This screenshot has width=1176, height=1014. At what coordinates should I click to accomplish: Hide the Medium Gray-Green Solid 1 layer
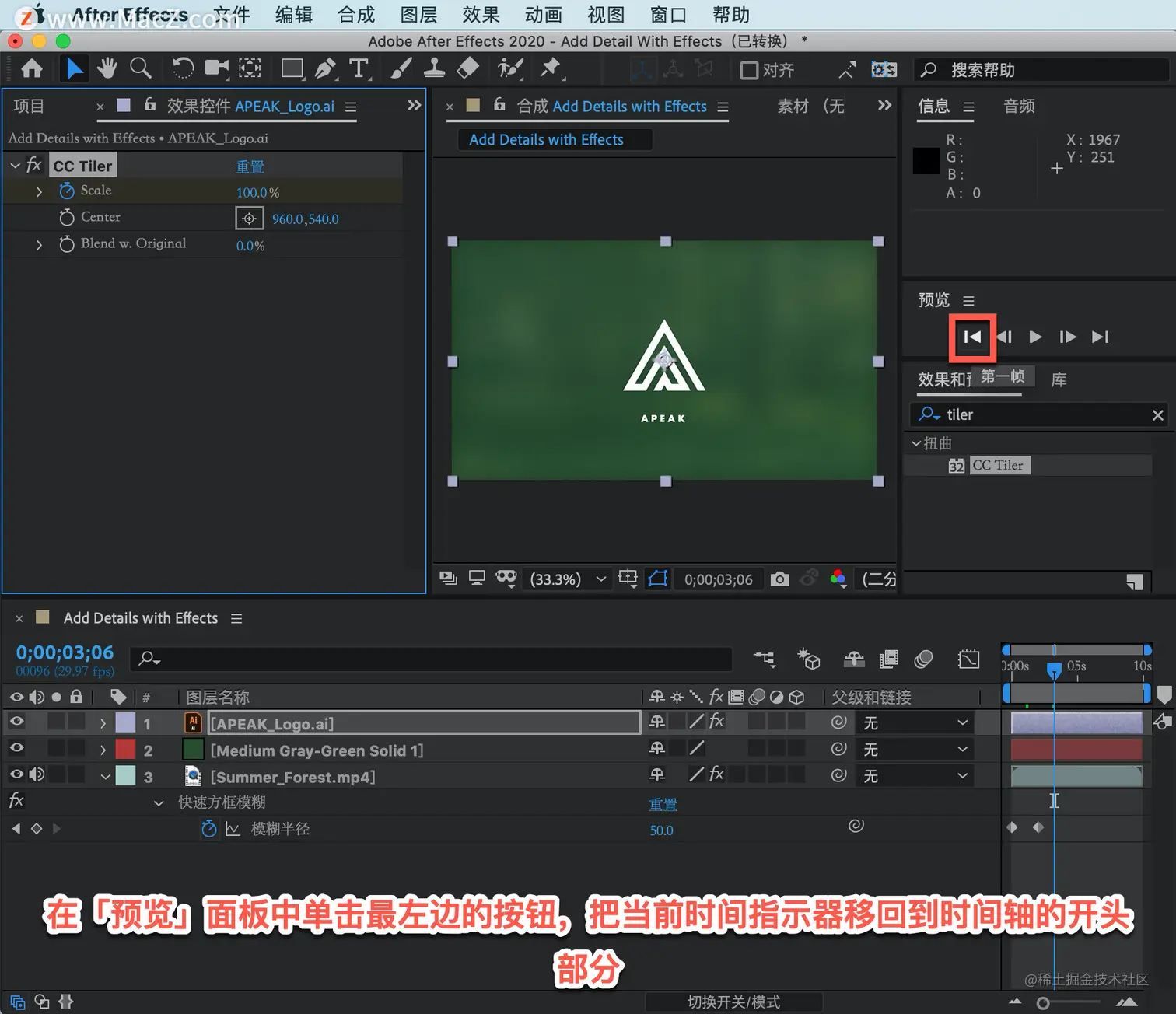pyautogui.click(x=16, y=749)
